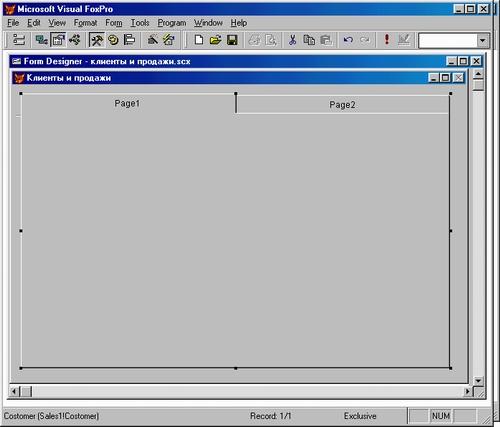500x427 pixels.
Task: Open the Edit menu
Action: (34, 23)
